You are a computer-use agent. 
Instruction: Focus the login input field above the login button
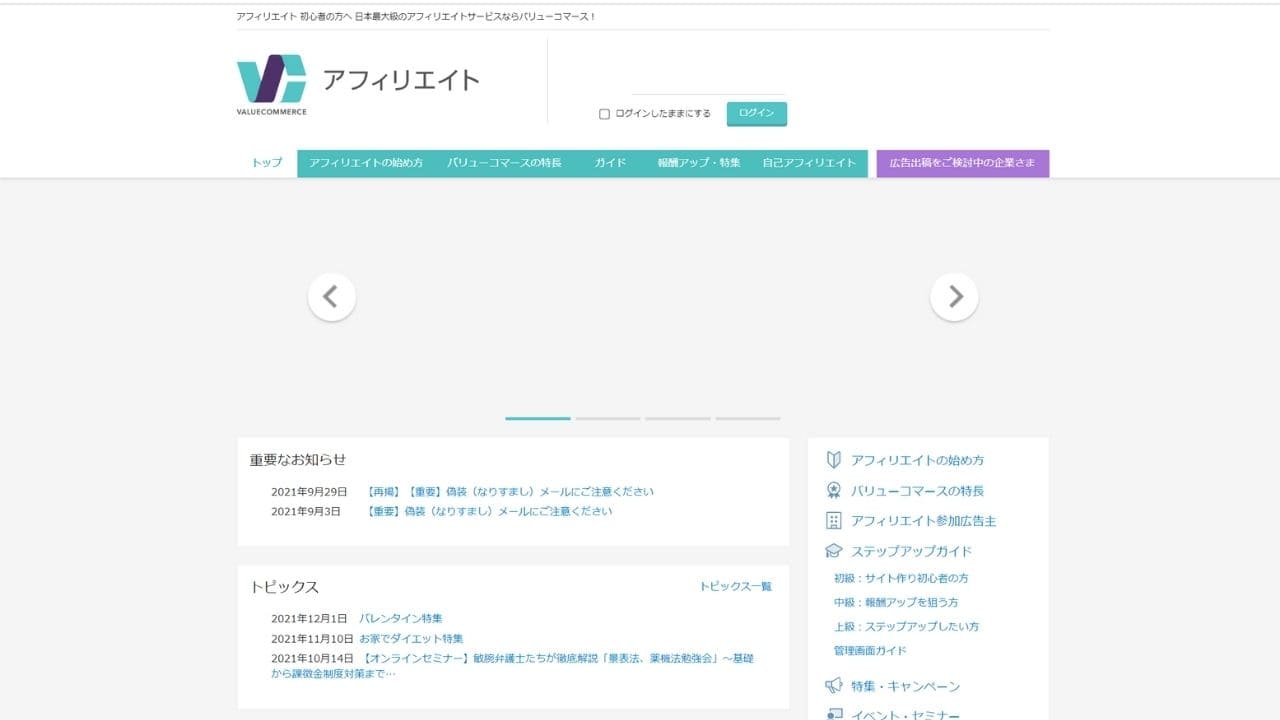point(708,84)
